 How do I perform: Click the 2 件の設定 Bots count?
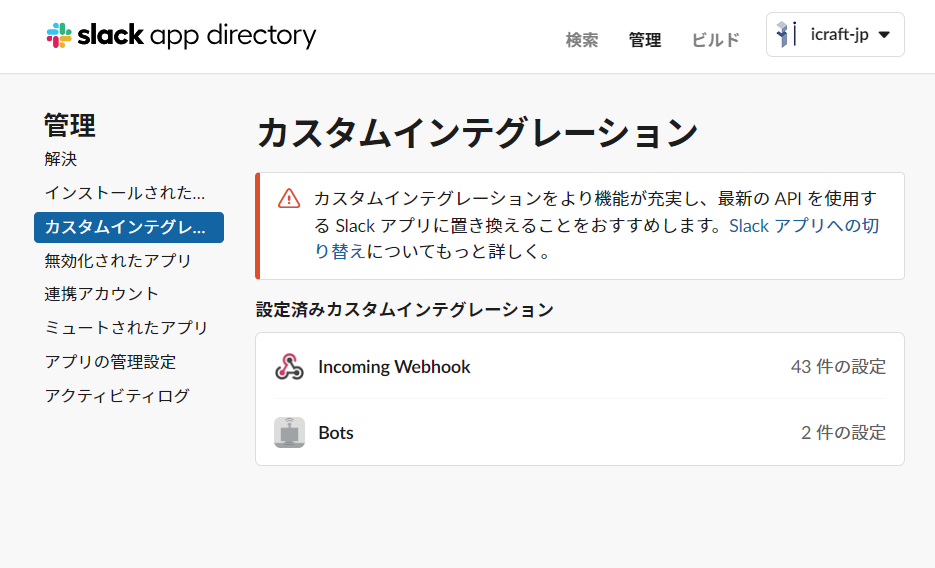(843, 433)
